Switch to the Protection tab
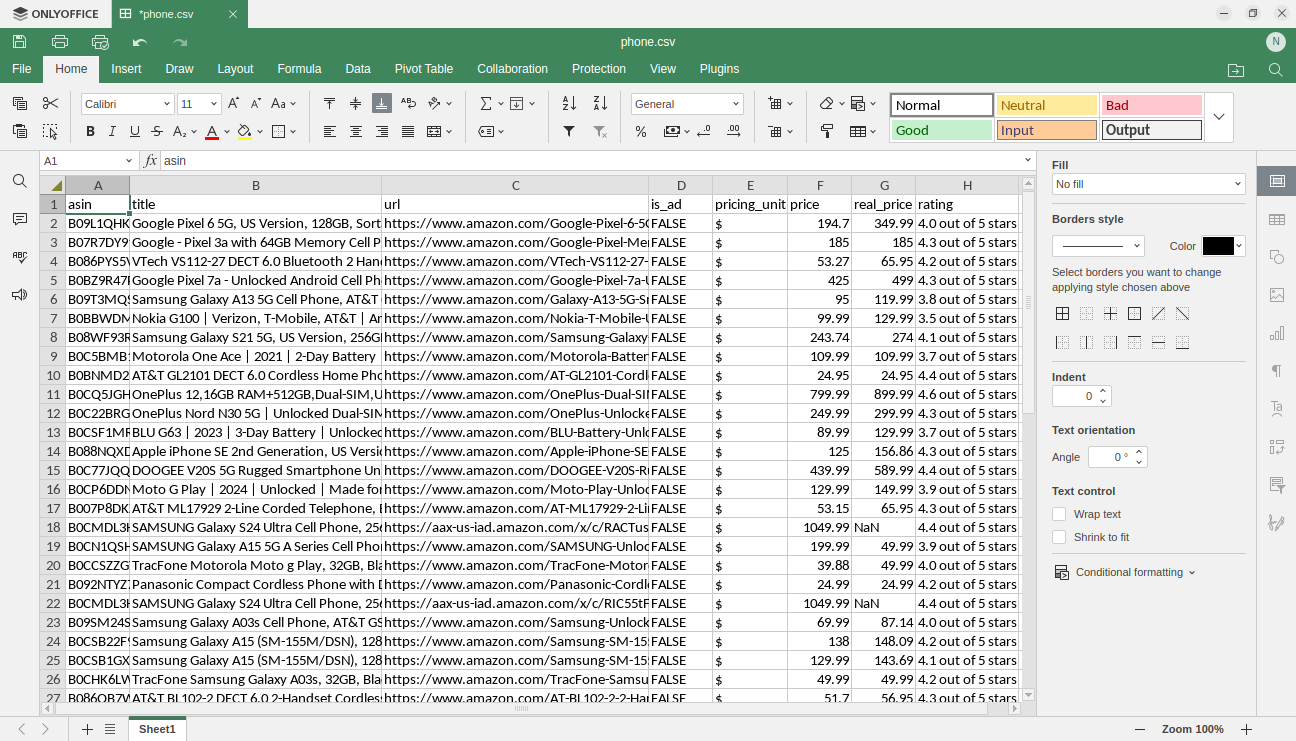1296x741 pixels. [x=599, y=69]
